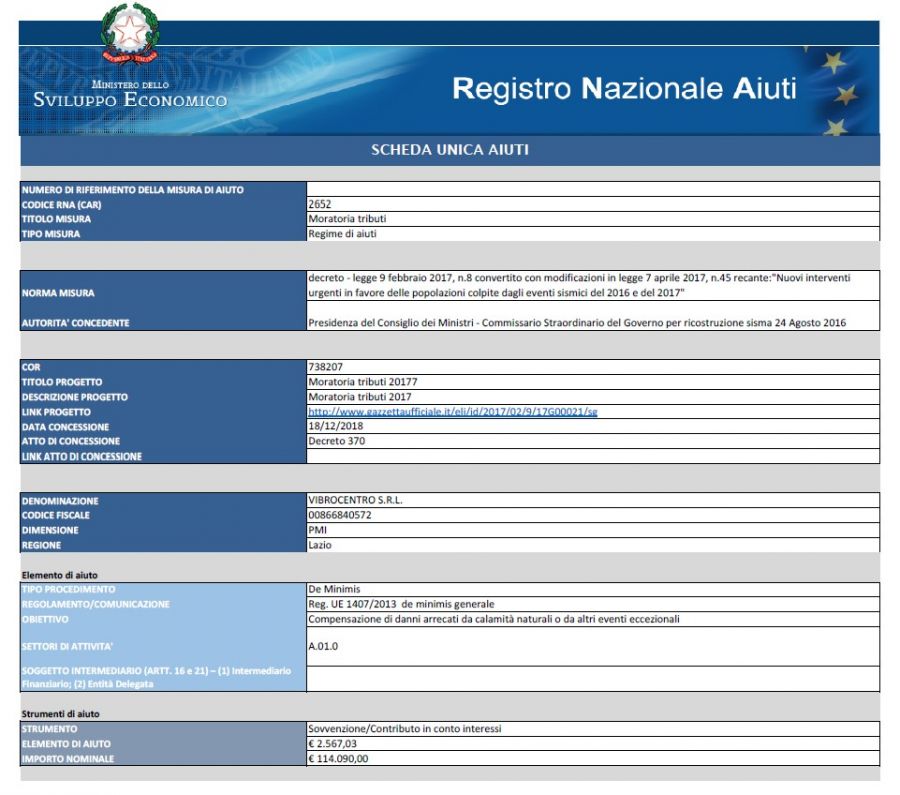Viewport: 900px width, 795px height.
Task: Click the activity sector code "A.01.0"
Action: [323, 646]
